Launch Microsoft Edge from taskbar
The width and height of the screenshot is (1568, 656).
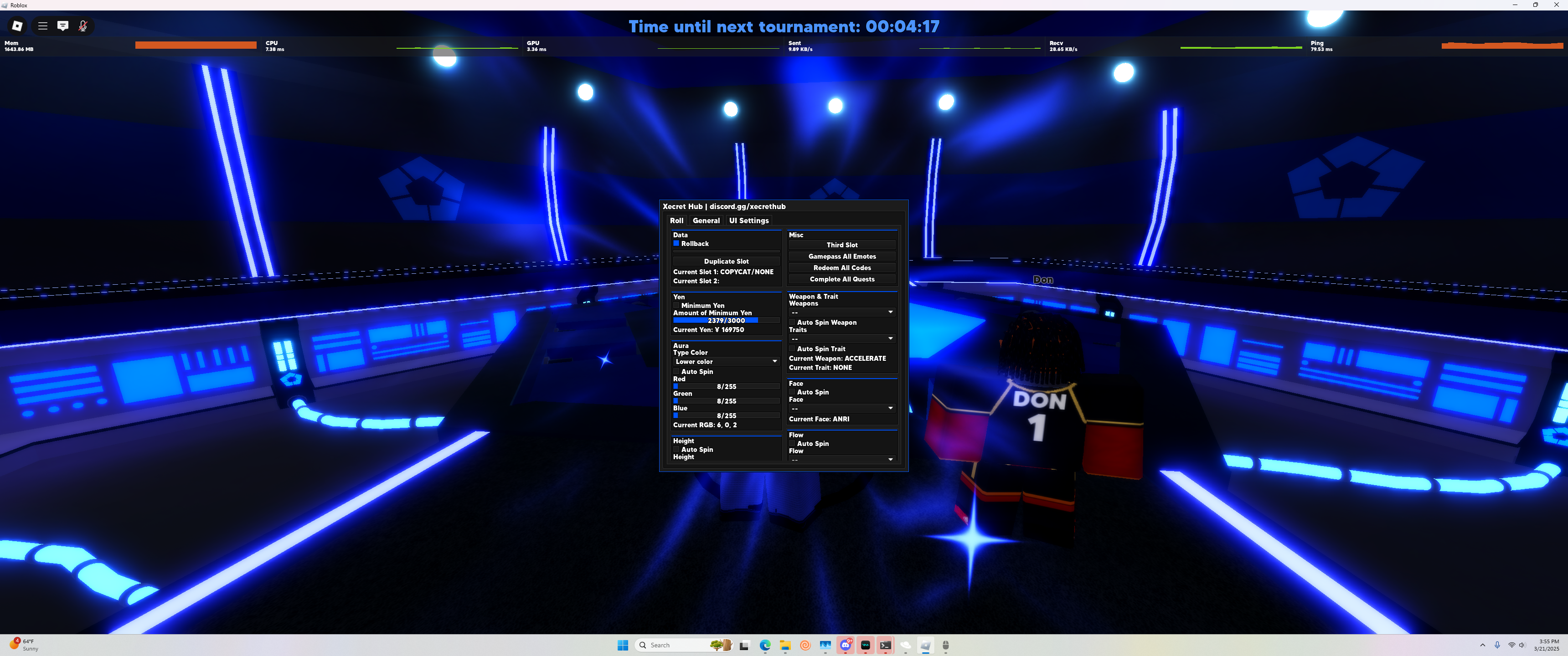(x=764, y=645)
